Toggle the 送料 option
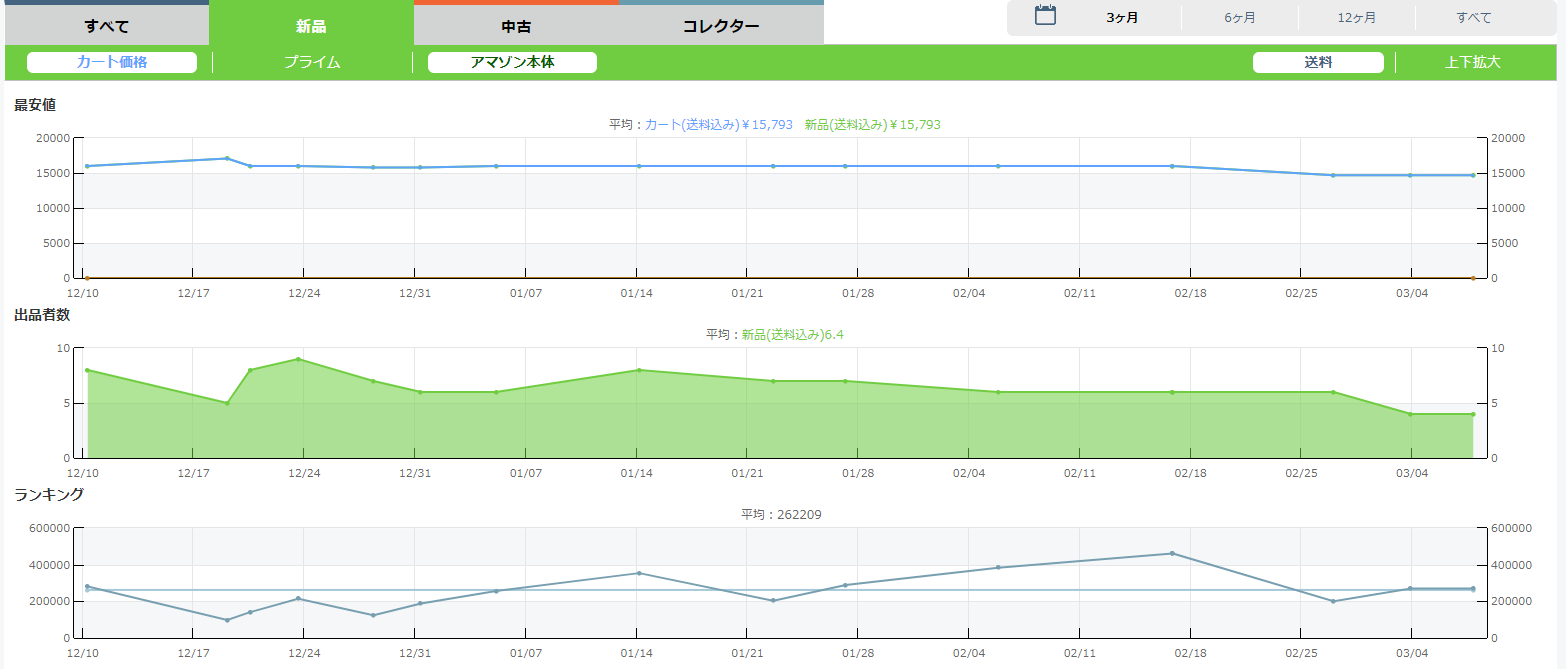 (1318, 62)
